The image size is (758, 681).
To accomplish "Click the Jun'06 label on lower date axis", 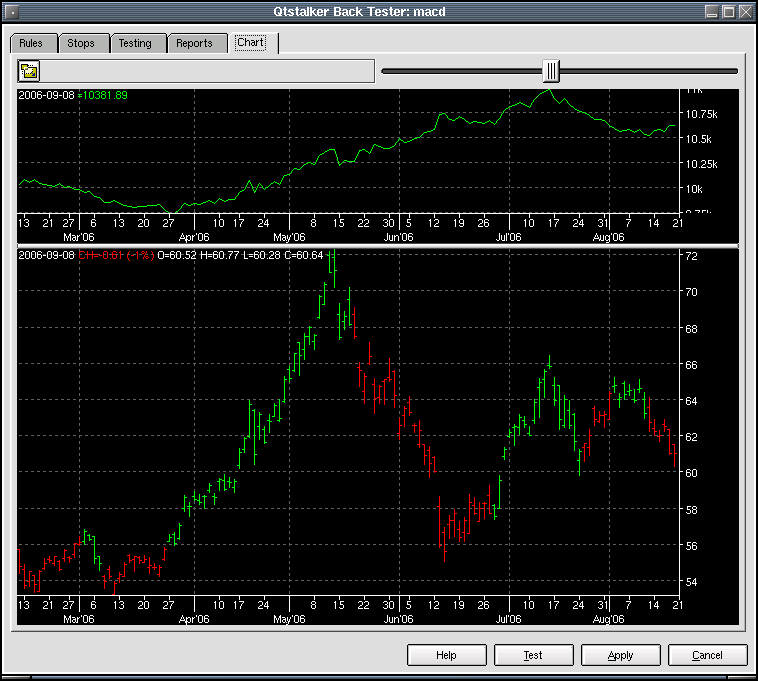I will click(x=398, y=619).
